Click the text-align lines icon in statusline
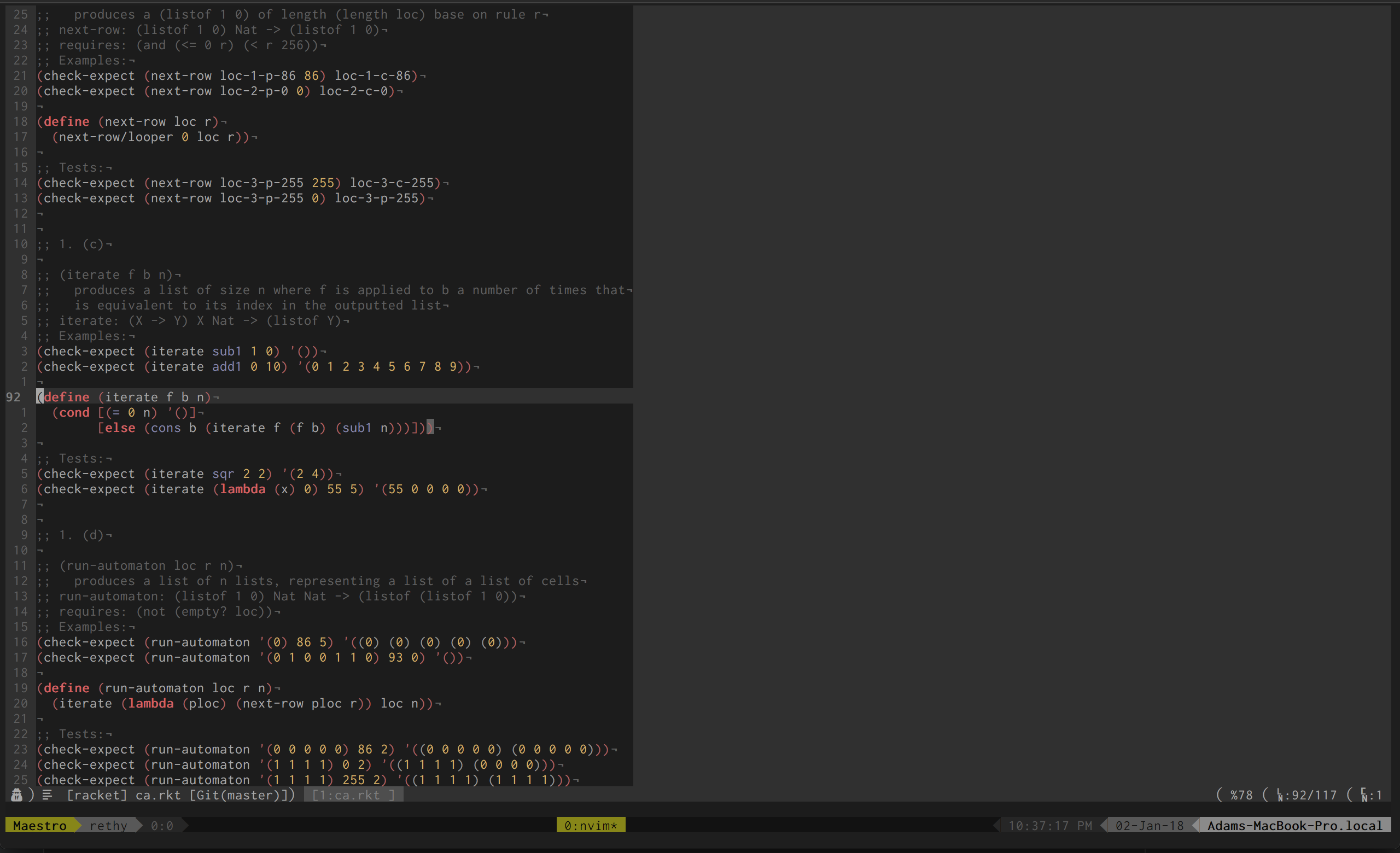 click(47, 794)
